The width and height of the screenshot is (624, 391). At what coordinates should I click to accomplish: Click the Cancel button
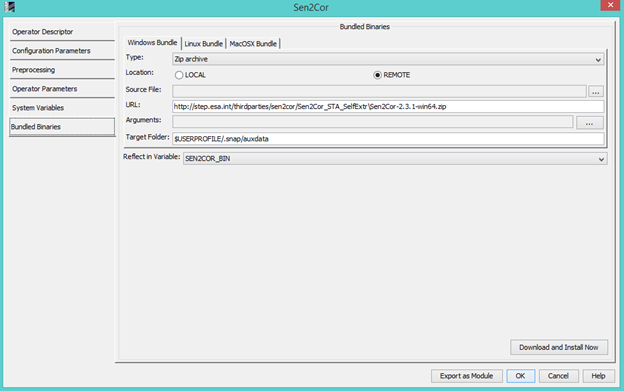(558, 376)
